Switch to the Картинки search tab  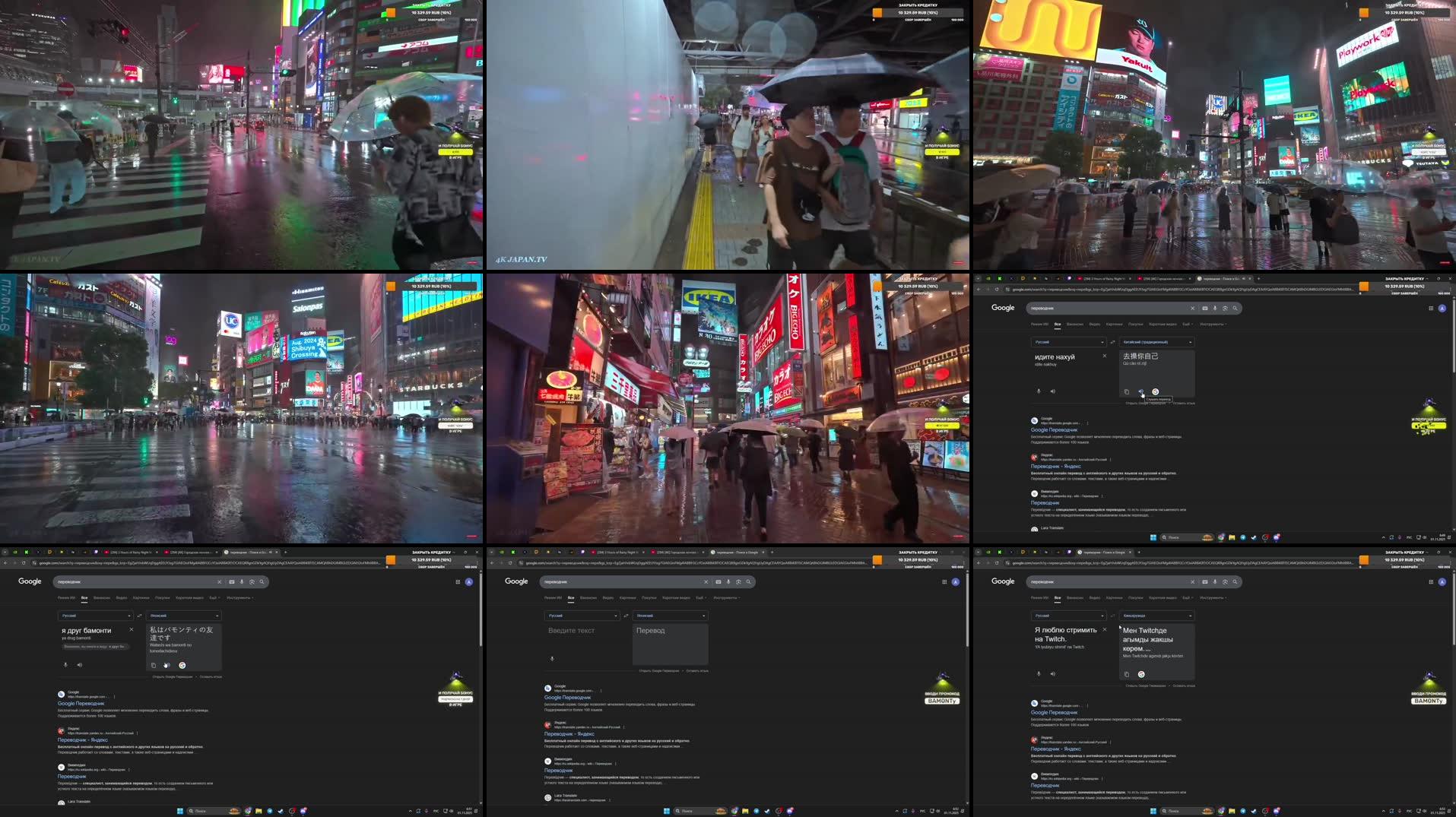pos(1114,324)
